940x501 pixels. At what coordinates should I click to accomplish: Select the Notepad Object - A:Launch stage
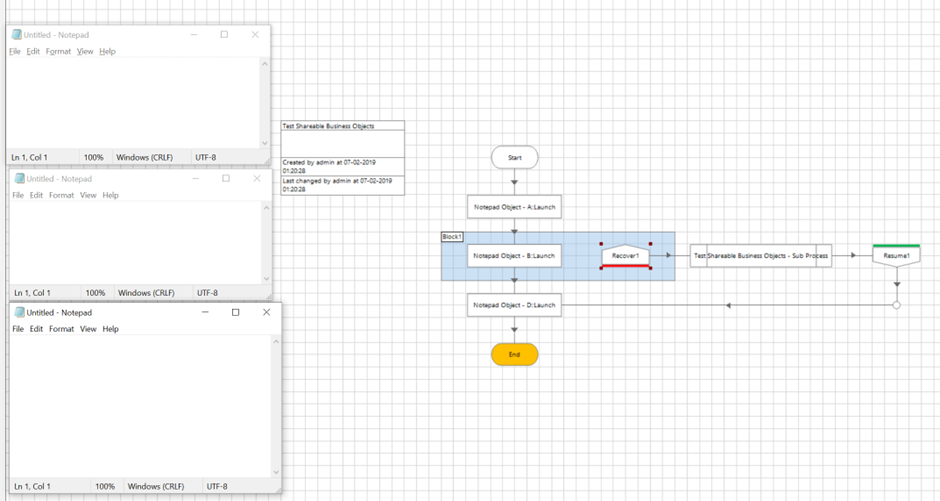[514, 207]
